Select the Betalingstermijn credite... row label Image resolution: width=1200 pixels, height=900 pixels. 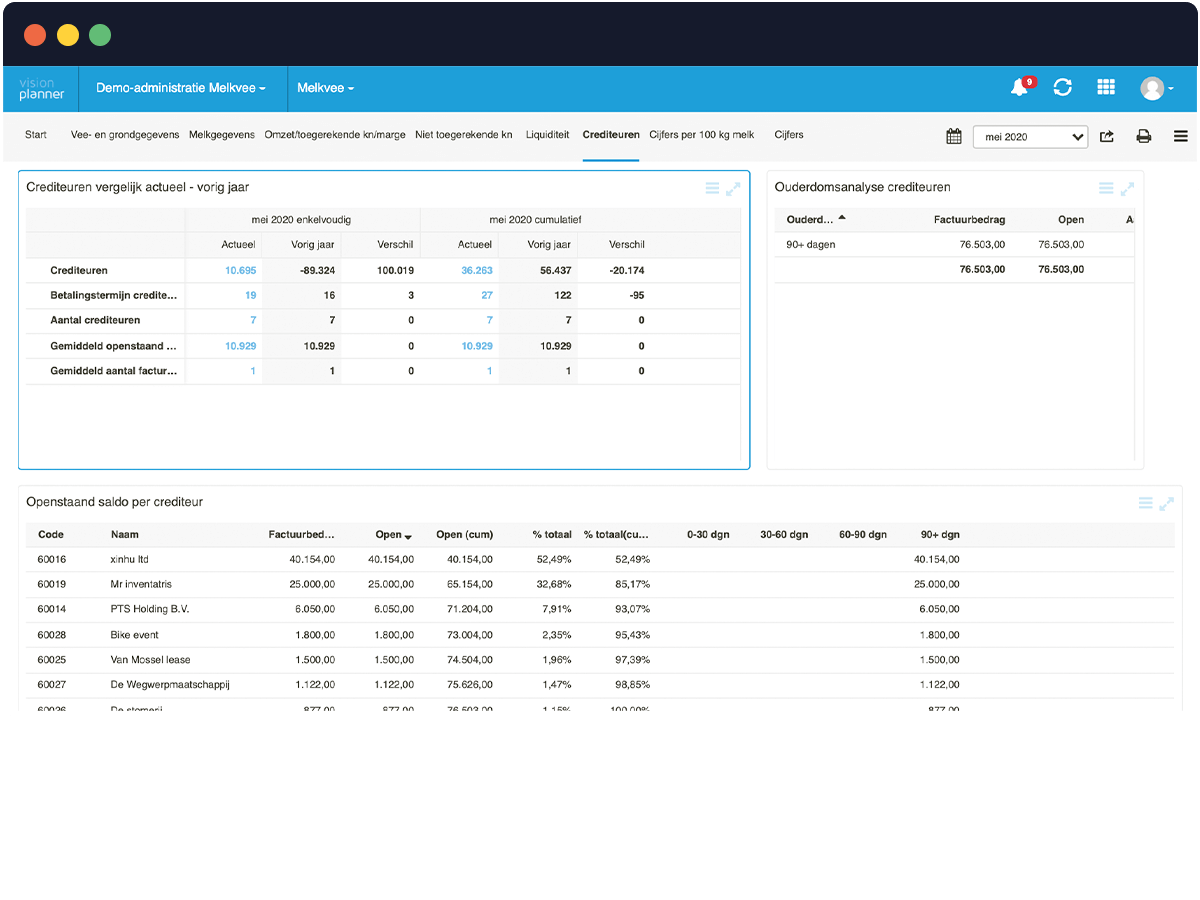(113, 295)
